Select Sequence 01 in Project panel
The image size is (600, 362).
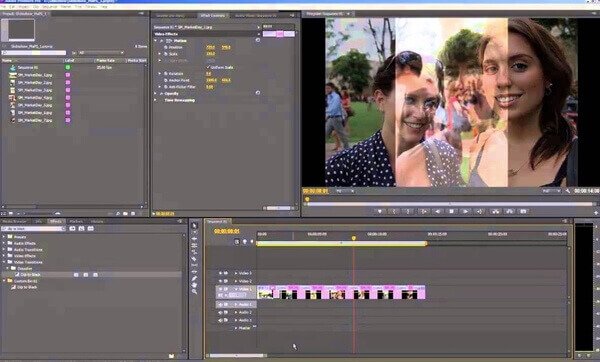pos(28,67)
